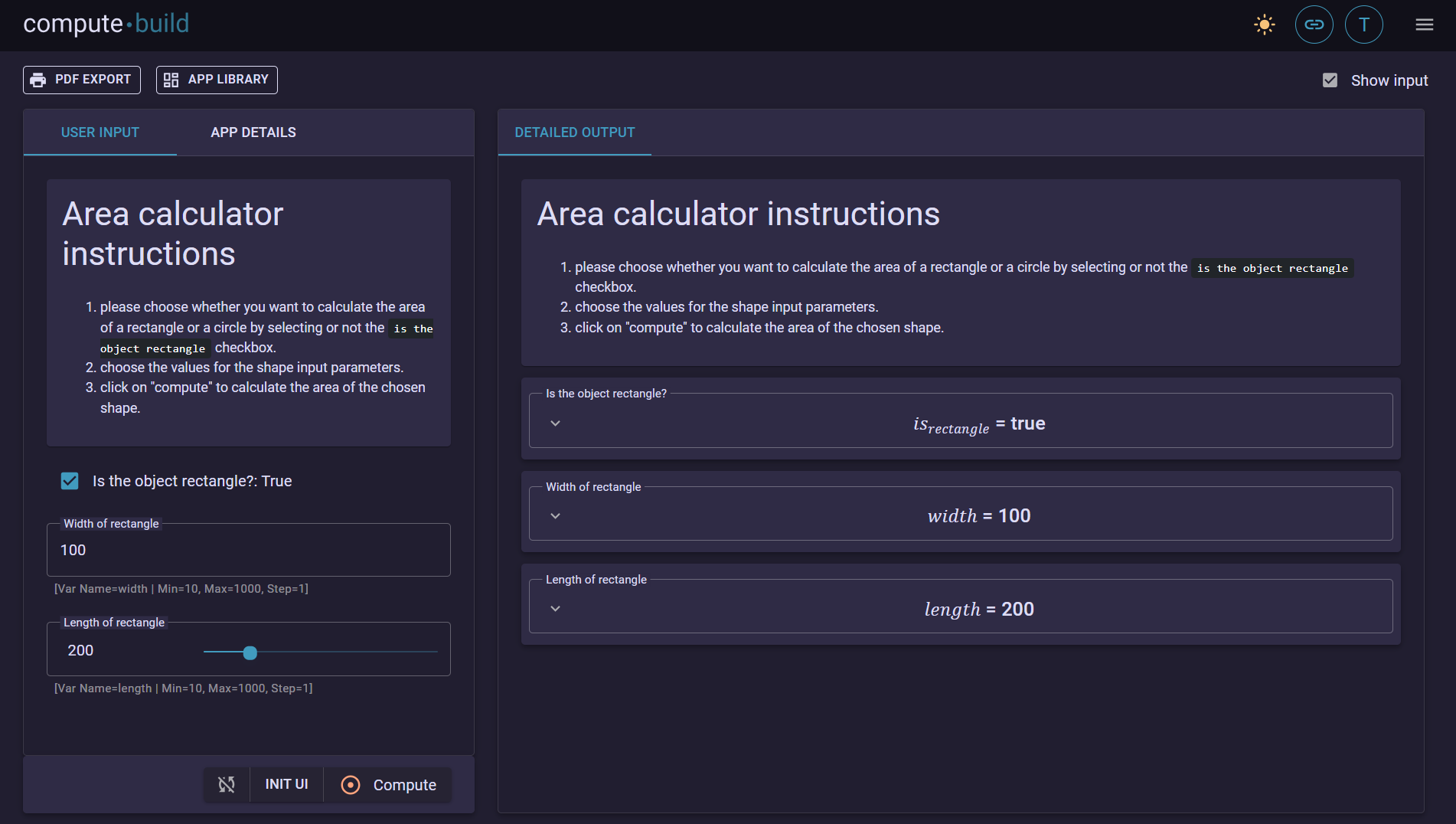
Task: Click the compute-build logo
Action: (x=106, y=24)
